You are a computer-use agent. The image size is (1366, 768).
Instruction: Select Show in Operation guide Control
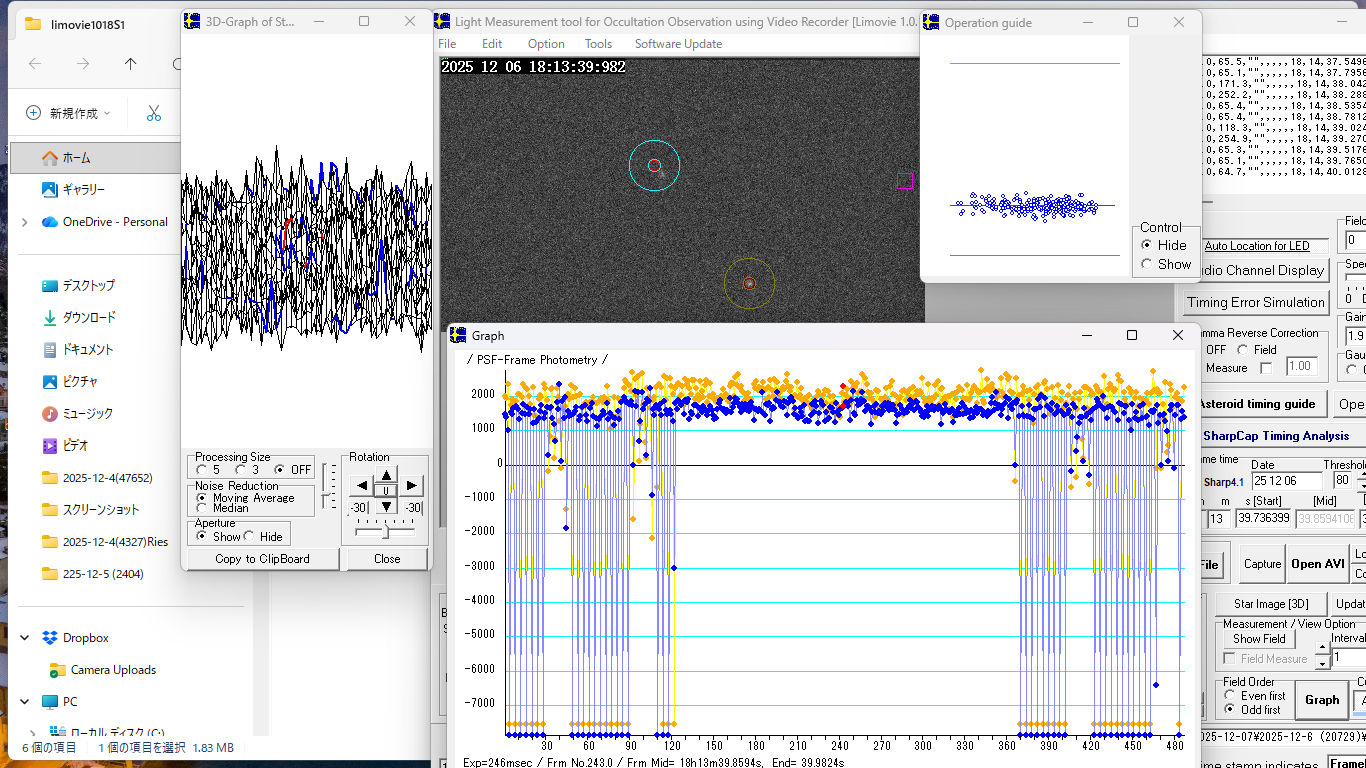click(1146, 264)
